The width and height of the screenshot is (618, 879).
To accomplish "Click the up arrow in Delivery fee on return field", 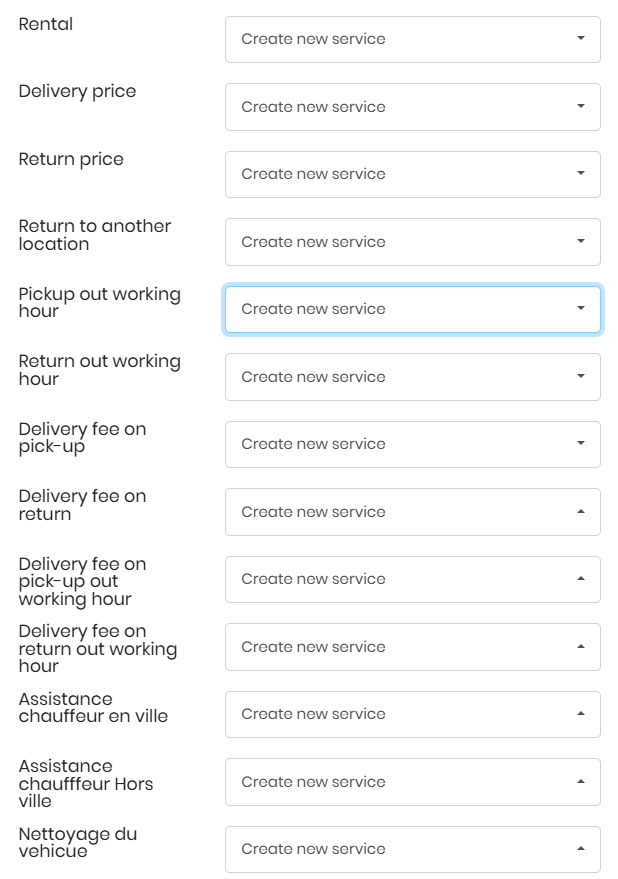I will pos(581,512).
